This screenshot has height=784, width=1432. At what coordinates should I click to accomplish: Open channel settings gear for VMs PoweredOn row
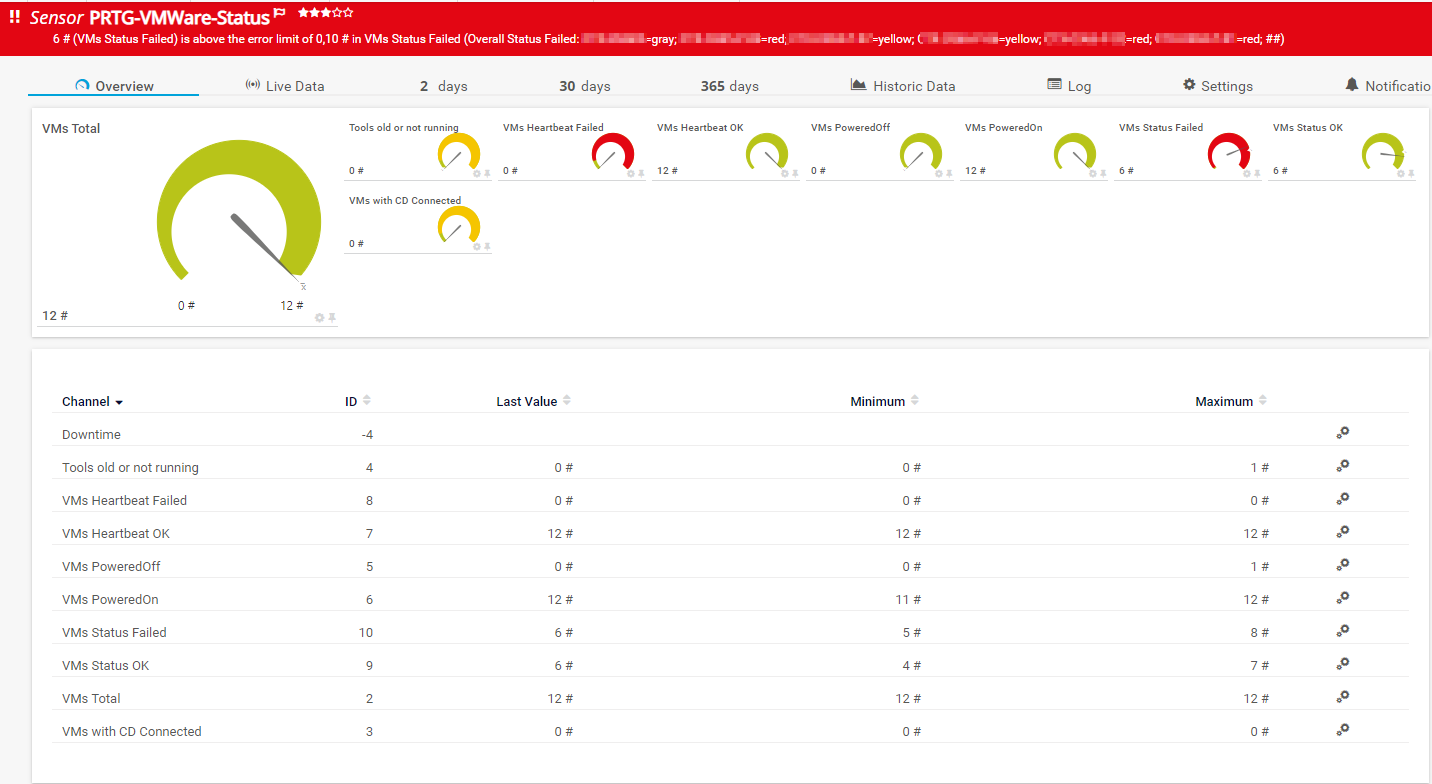[x=1342, y=597]
